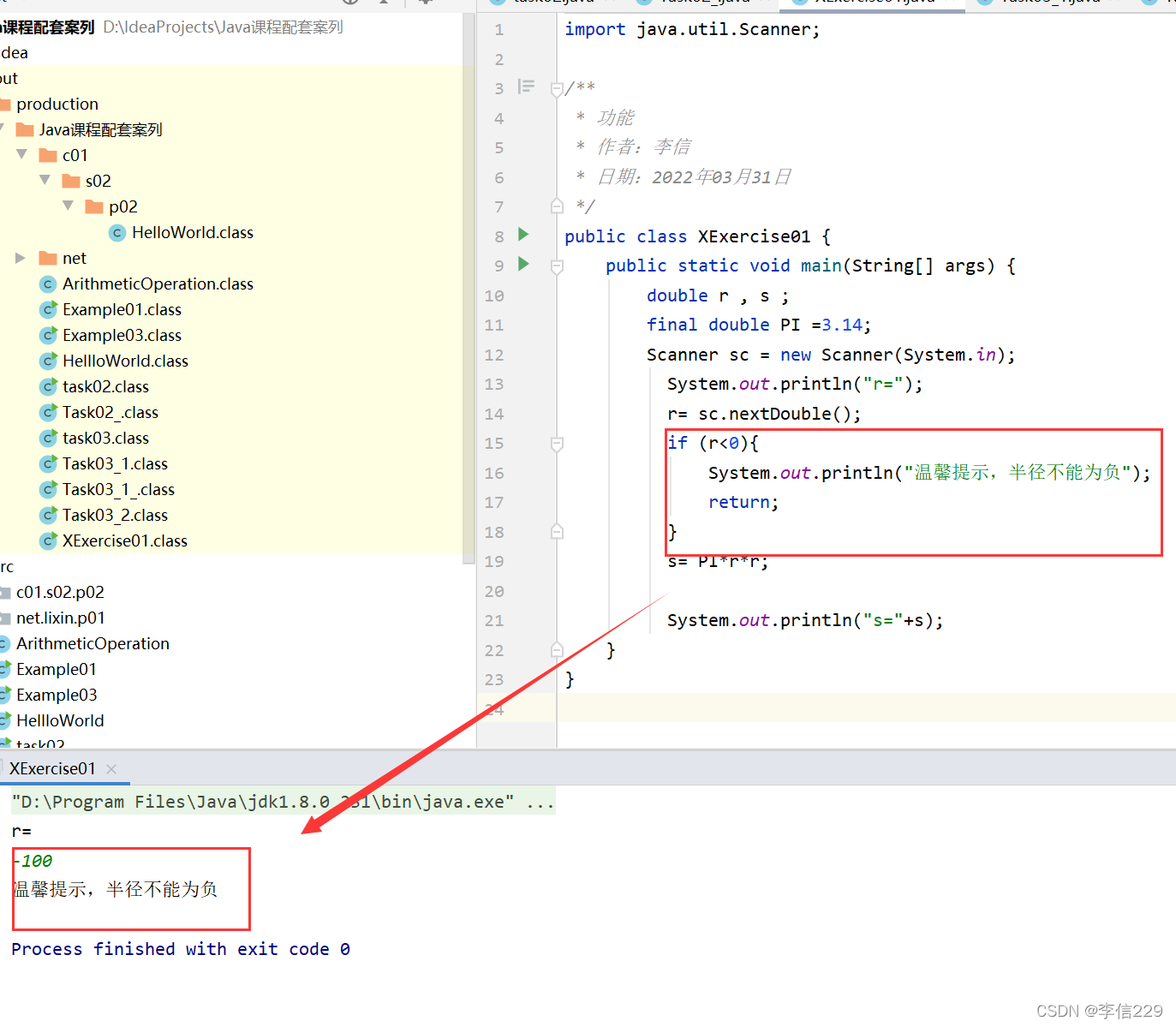Image resolution: width=1176 pixels, height=1027 pixels.
Task: Select Task03_1_.class in project tree
Action: pos(118,490)
